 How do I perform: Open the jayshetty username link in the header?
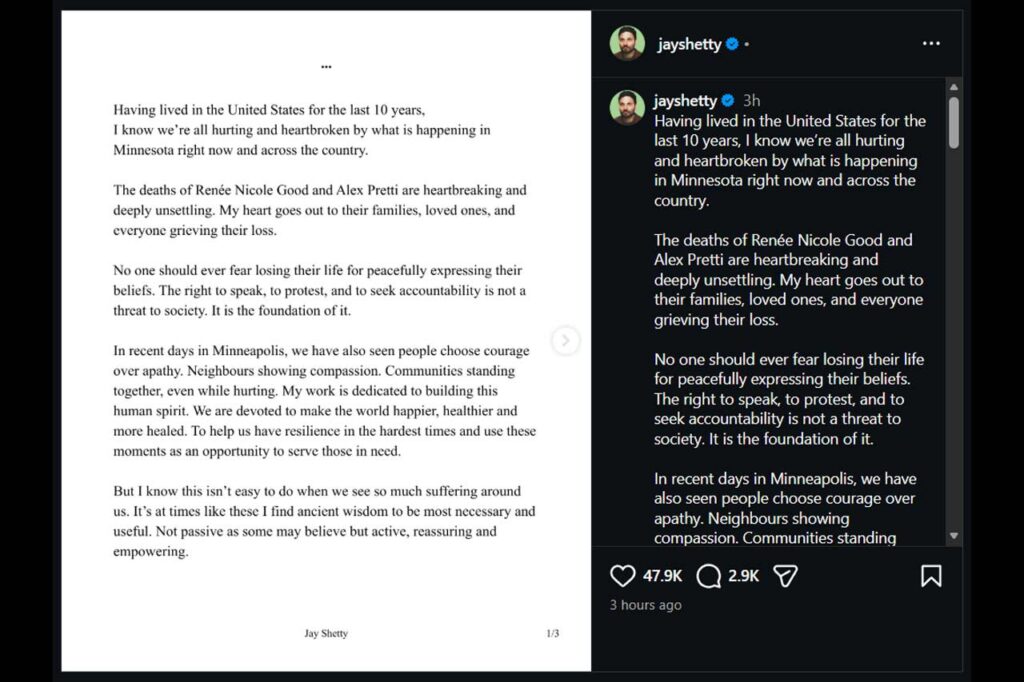coord(690,44)
